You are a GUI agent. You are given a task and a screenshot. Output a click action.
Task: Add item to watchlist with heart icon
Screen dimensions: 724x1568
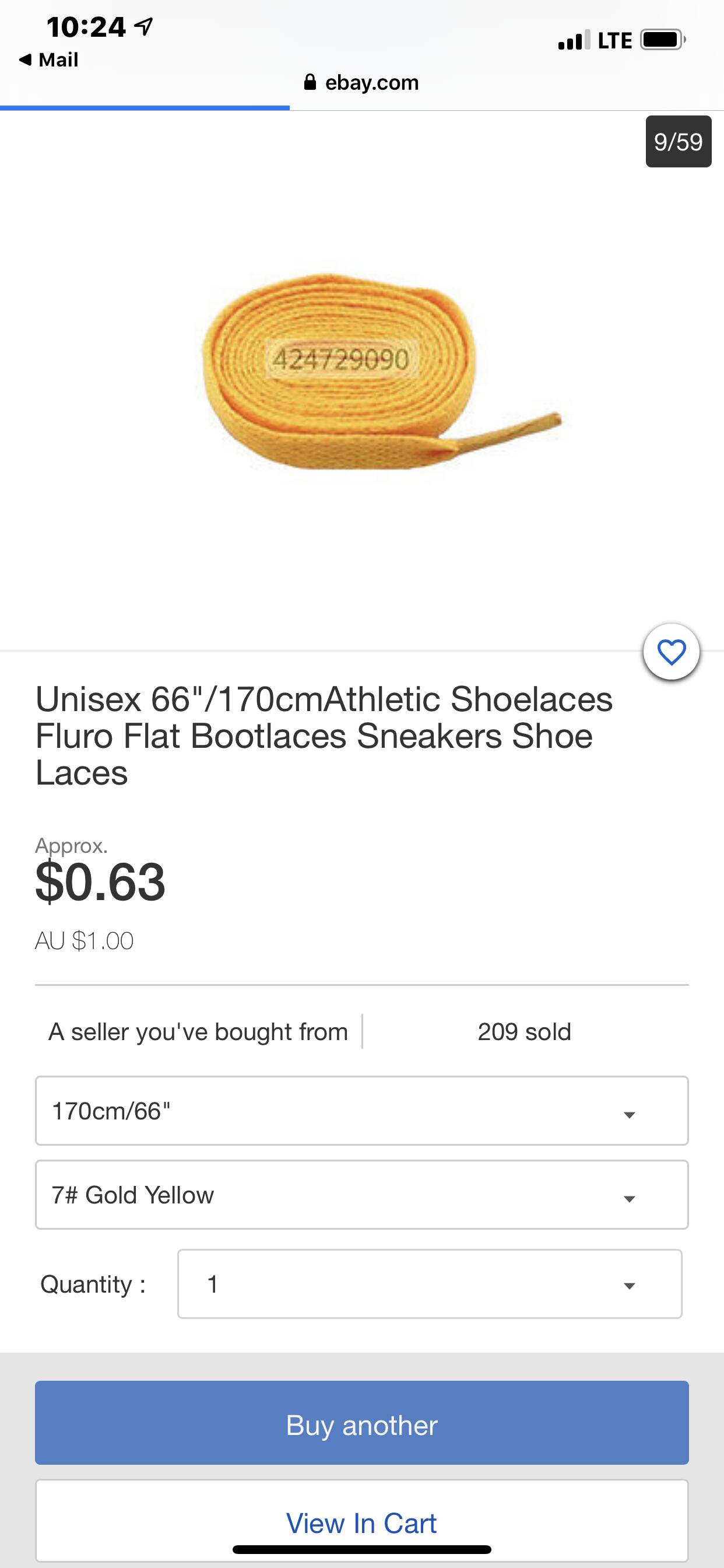[x=671, y=652]
